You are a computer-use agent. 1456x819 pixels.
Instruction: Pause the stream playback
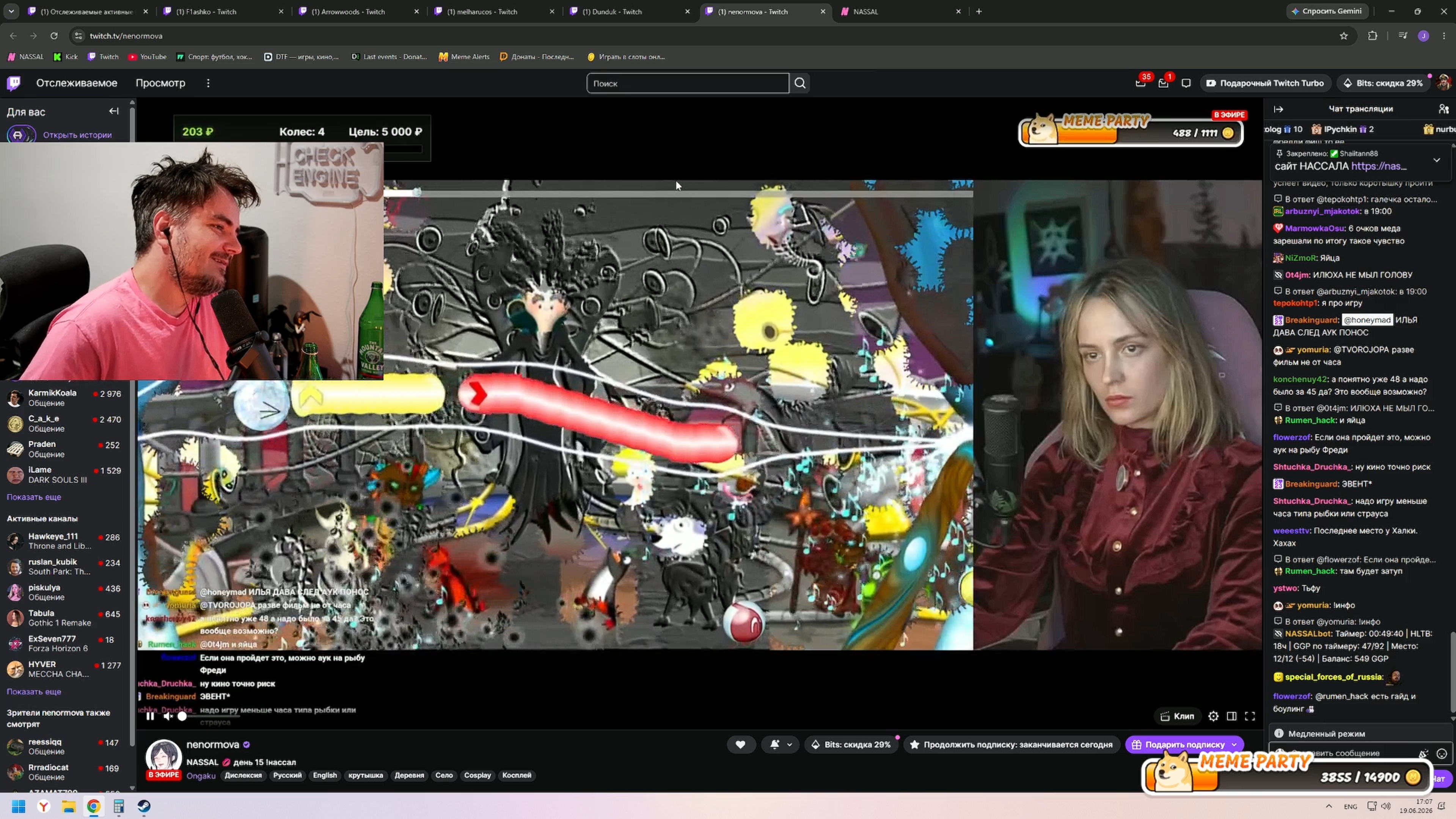pyautogui.click(x=150, y=716)
